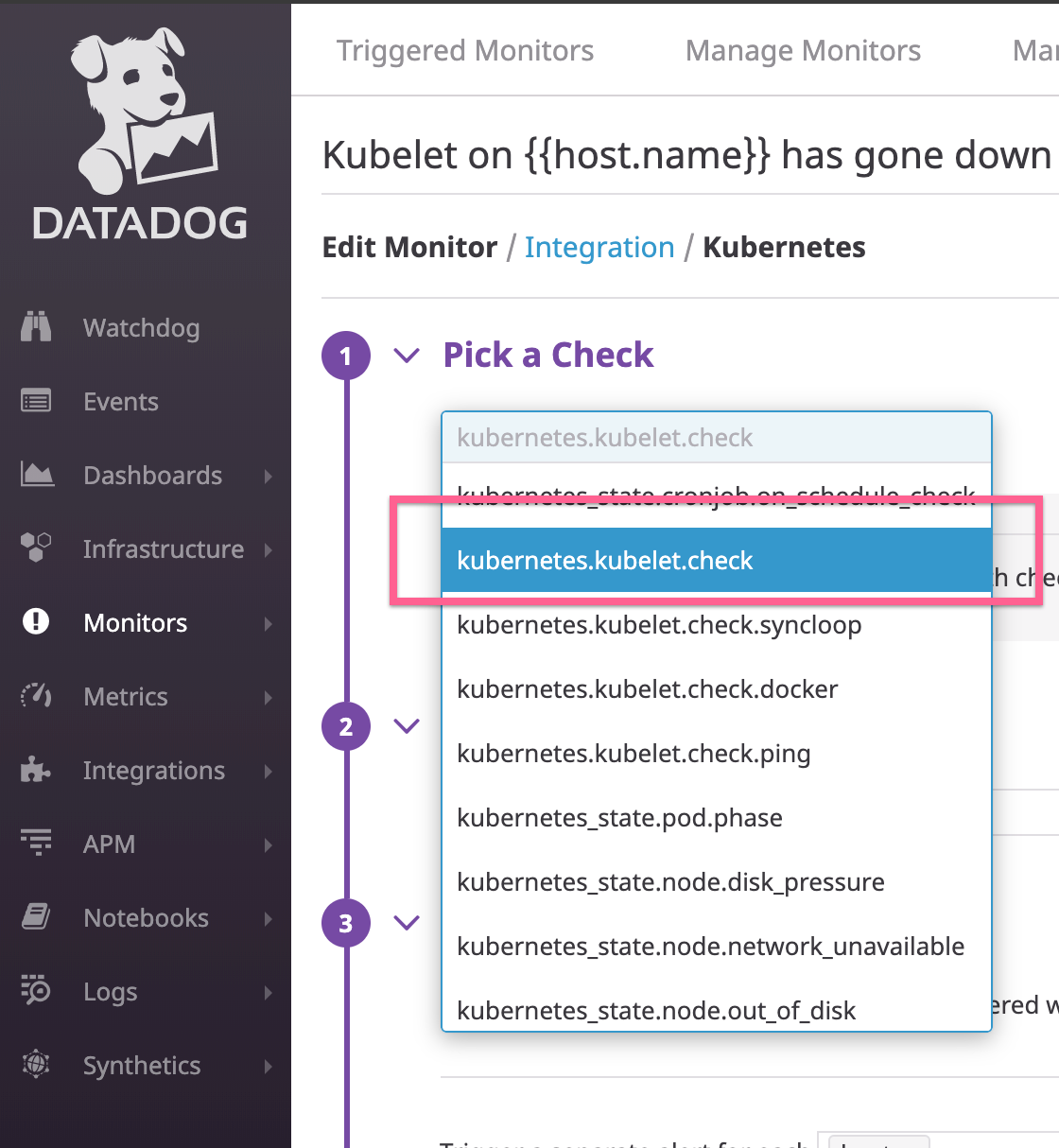Click the check search input field
1059x1148 pixels.
tap(717, 438)
